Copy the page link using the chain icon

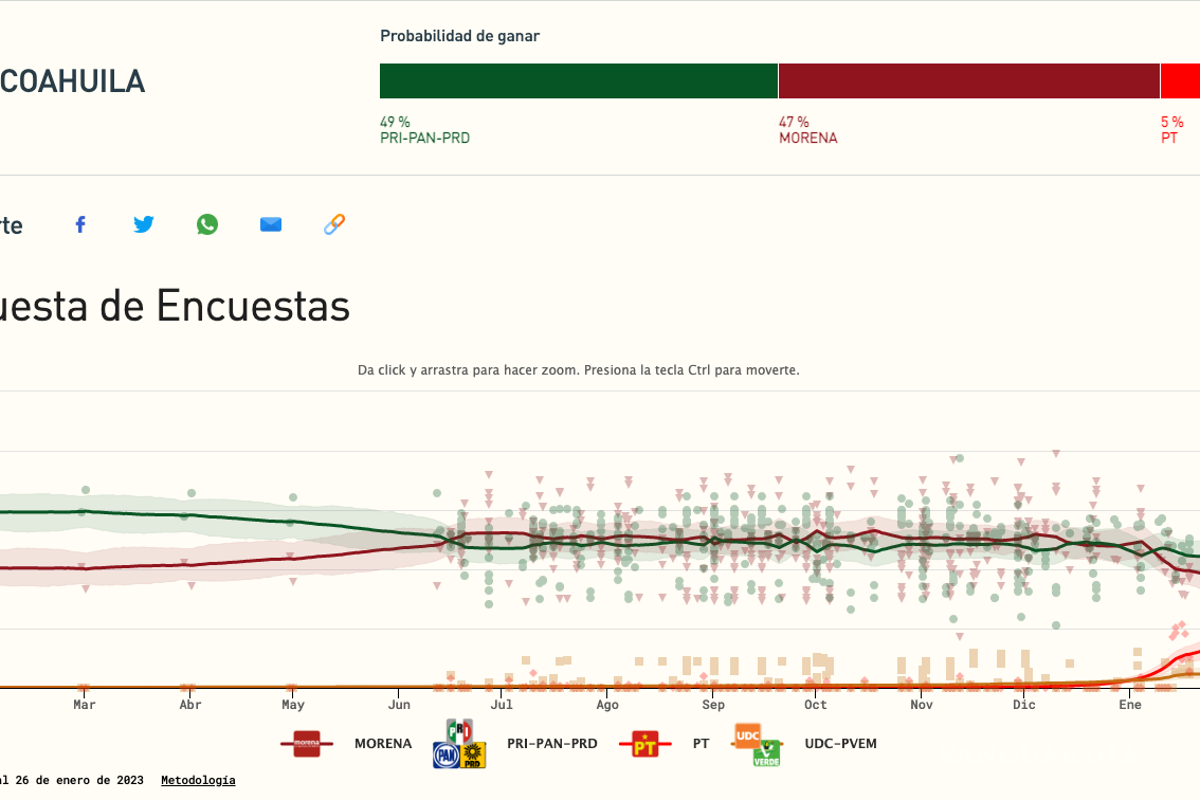tap(334, 224)
